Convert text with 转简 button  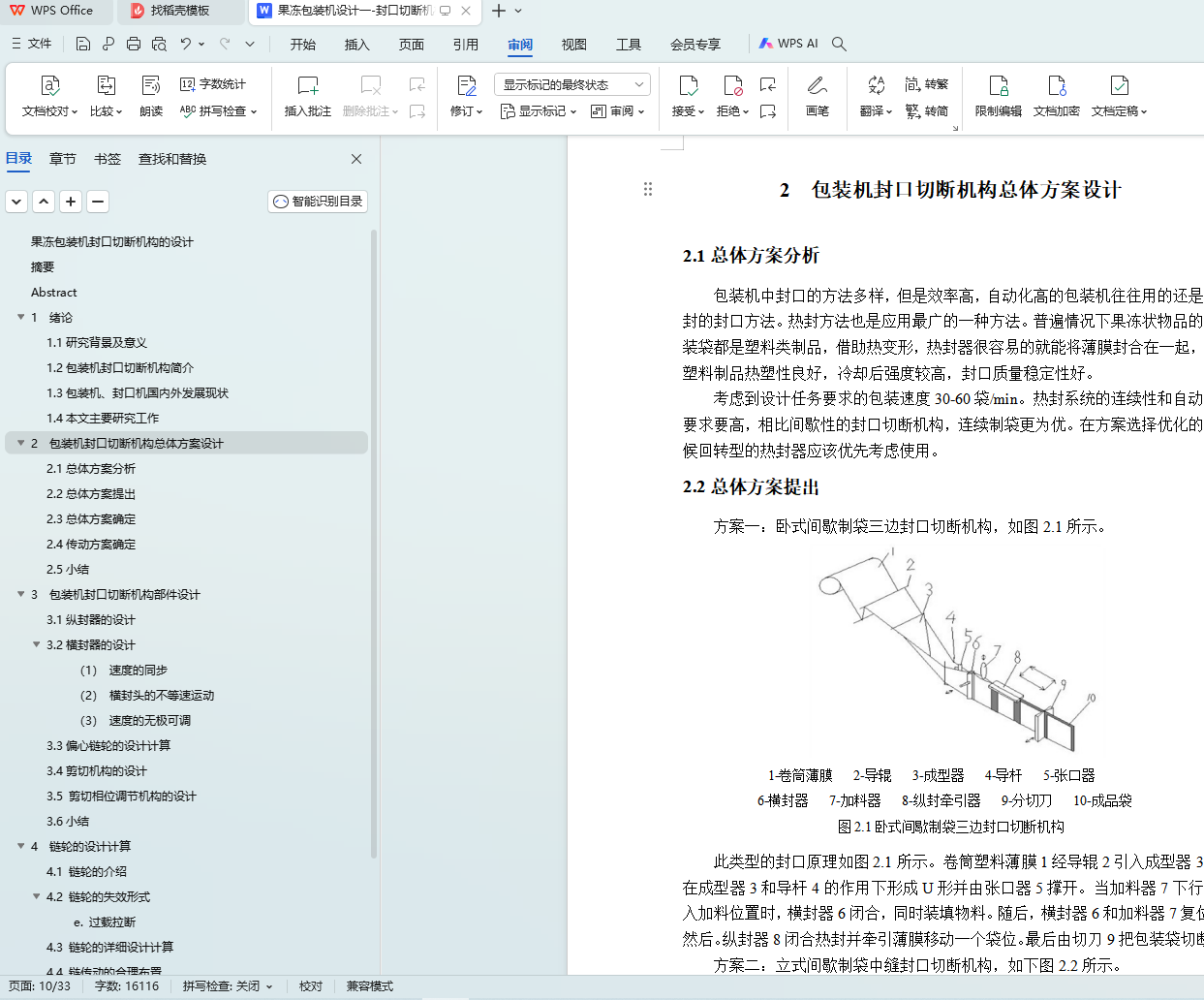tap(927, 111)
